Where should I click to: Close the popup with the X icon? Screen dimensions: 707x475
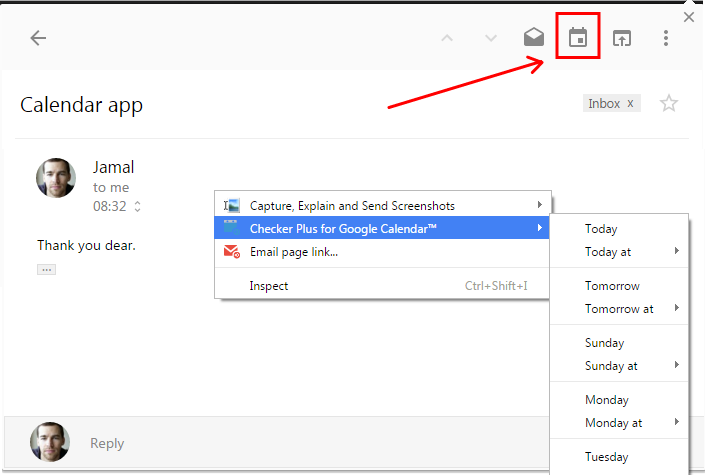click(x=689, y=17)
